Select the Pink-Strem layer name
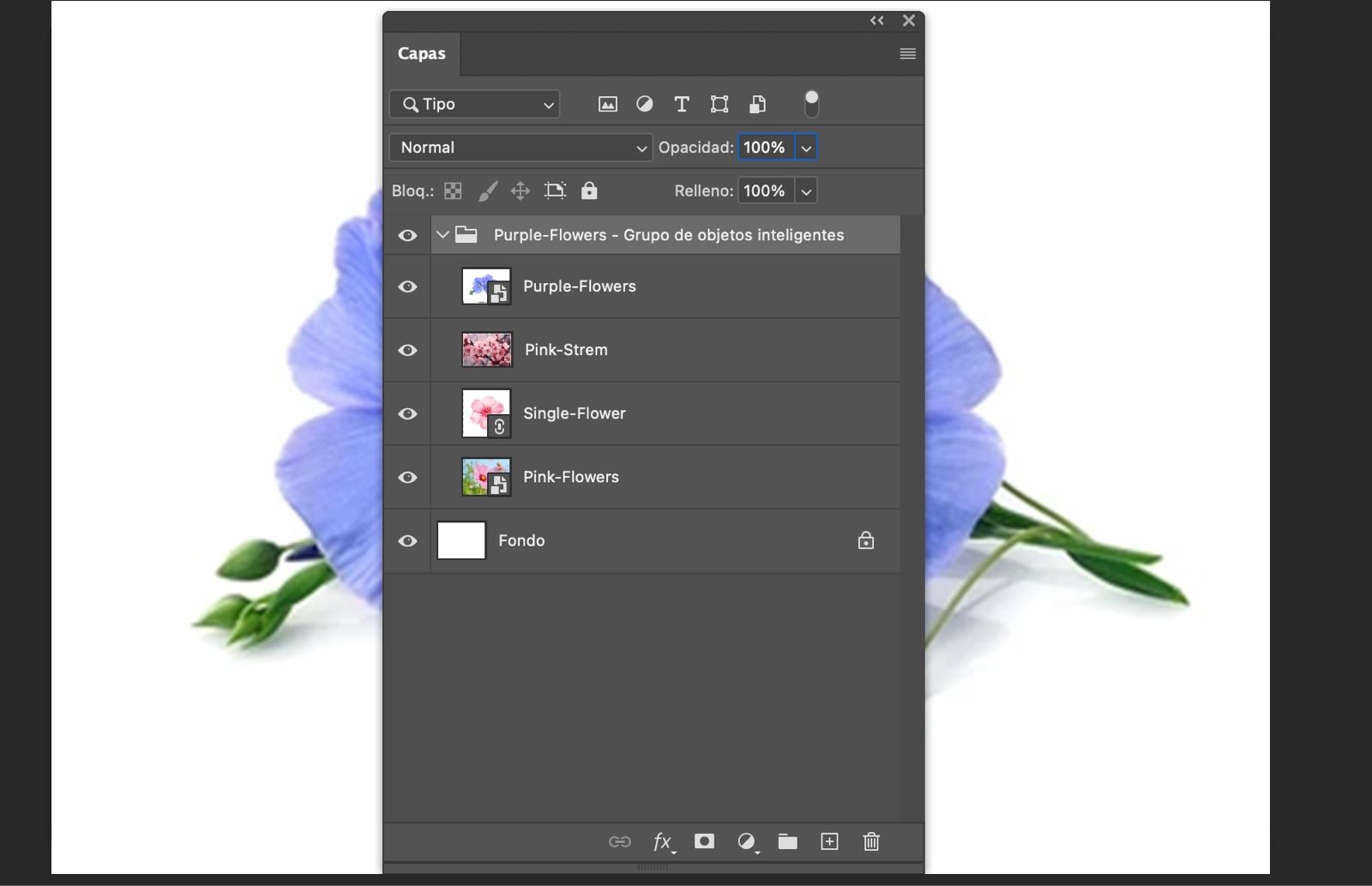Viewport: 1372px width, 886px height. tap(566, 350)
